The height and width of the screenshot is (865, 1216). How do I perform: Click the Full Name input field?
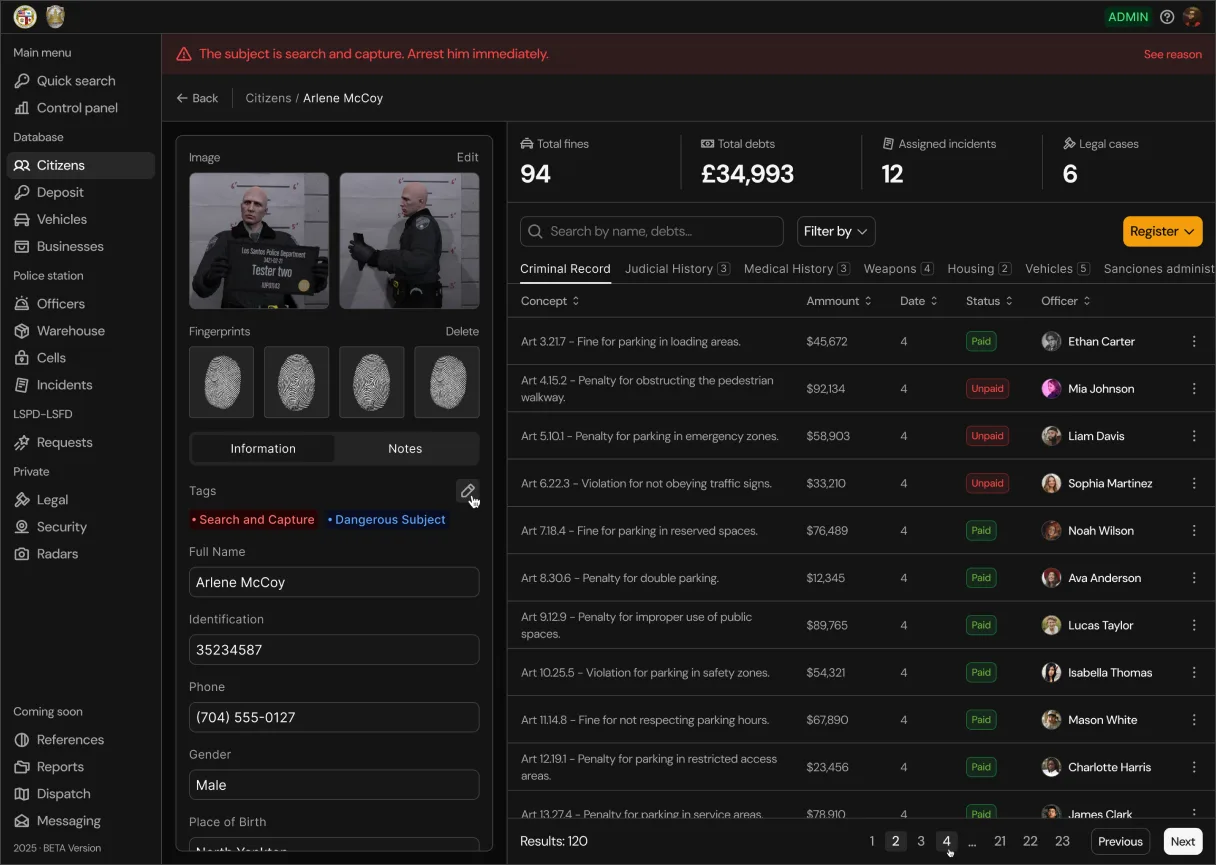tap(334, 582)
